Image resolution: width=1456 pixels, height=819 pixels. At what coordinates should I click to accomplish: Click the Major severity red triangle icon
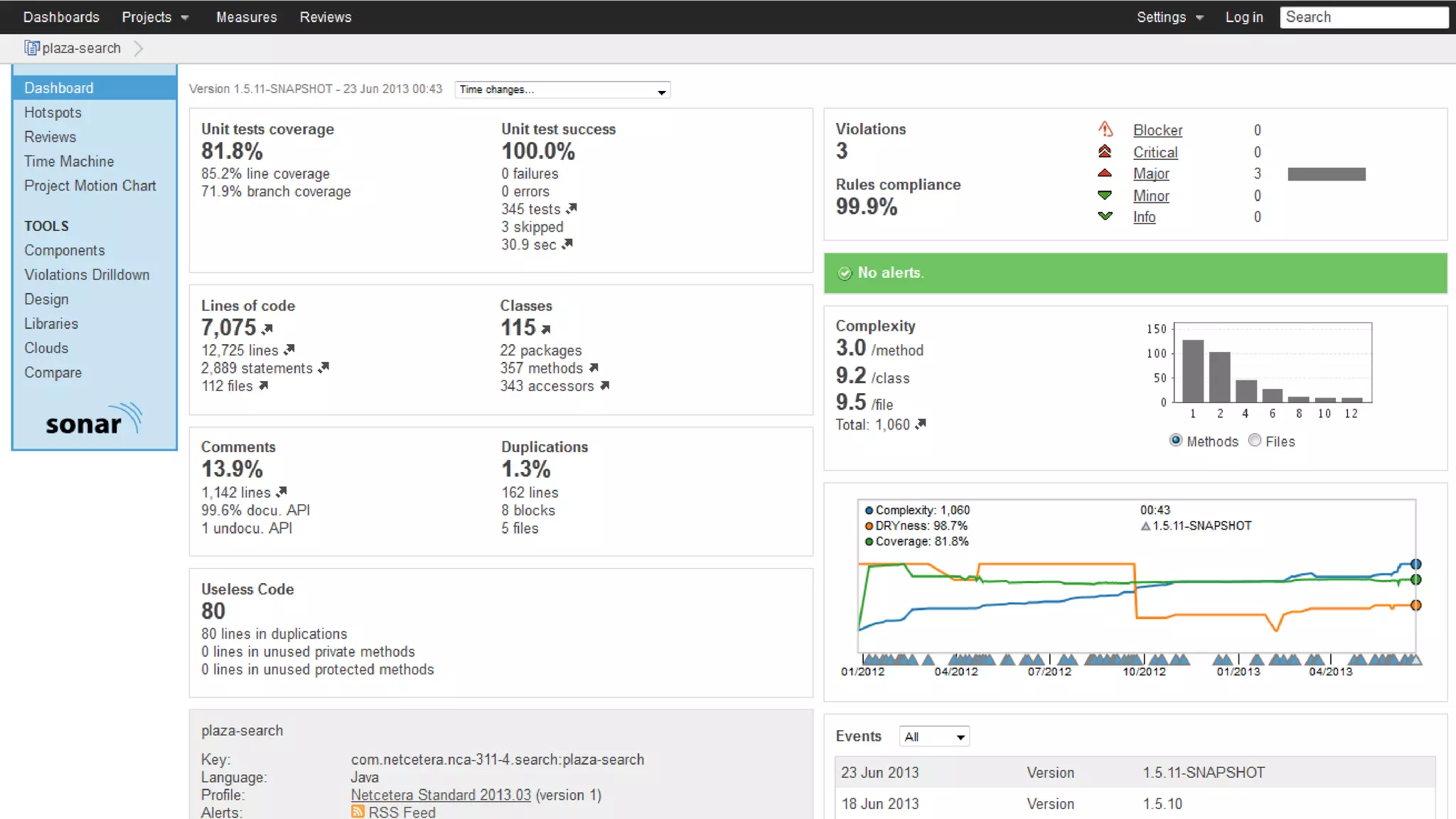point(1105,173)
